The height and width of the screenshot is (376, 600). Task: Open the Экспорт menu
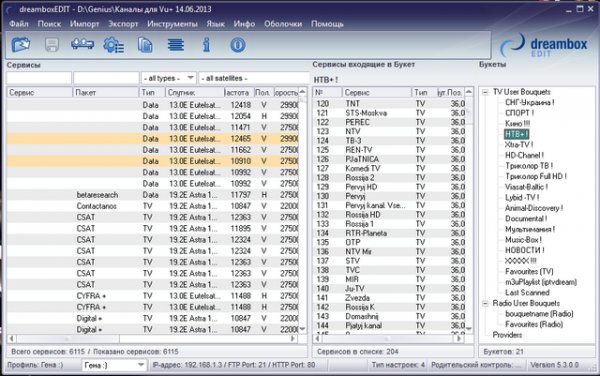point(123,24)
